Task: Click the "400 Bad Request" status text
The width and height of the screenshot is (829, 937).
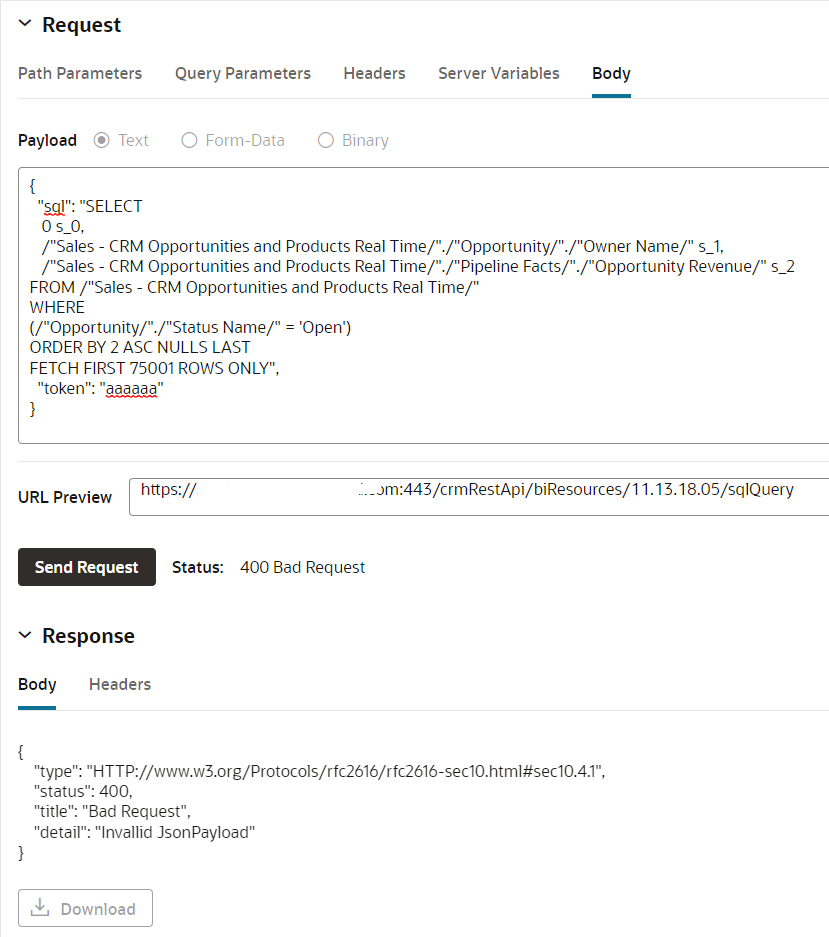Action: click(302, 567)
